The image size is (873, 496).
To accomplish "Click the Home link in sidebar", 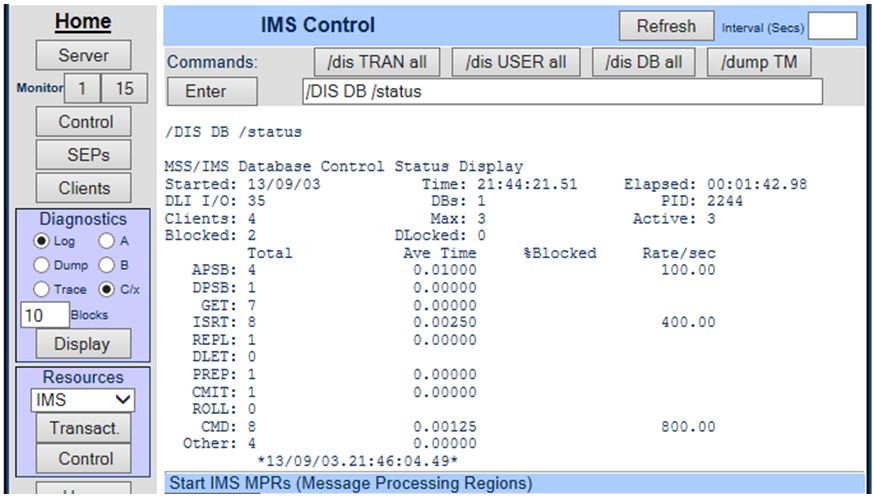I will click(83, 21).
